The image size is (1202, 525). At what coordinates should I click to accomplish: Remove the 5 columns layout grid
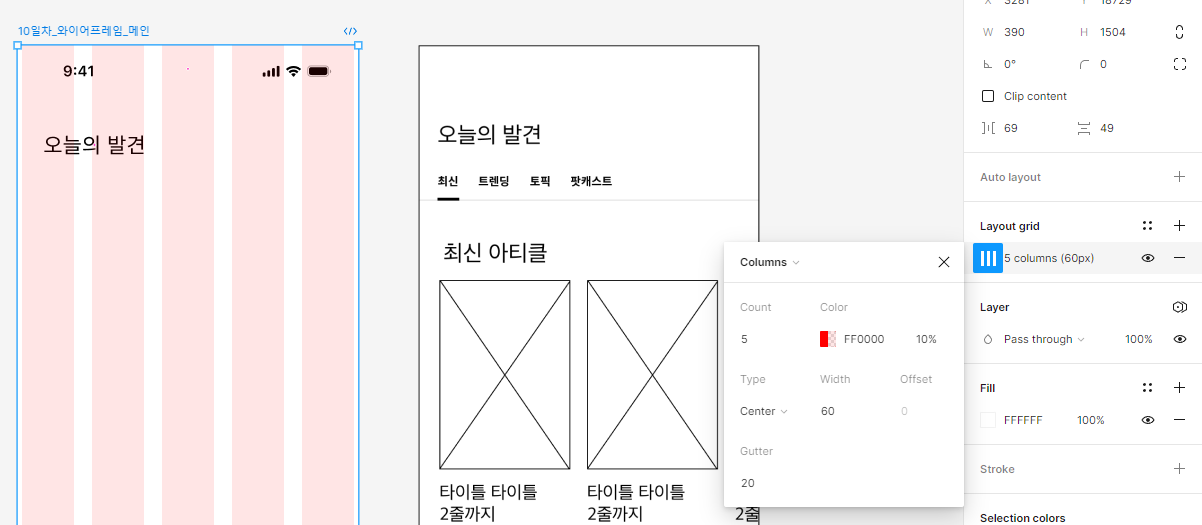pos(1179,258)
